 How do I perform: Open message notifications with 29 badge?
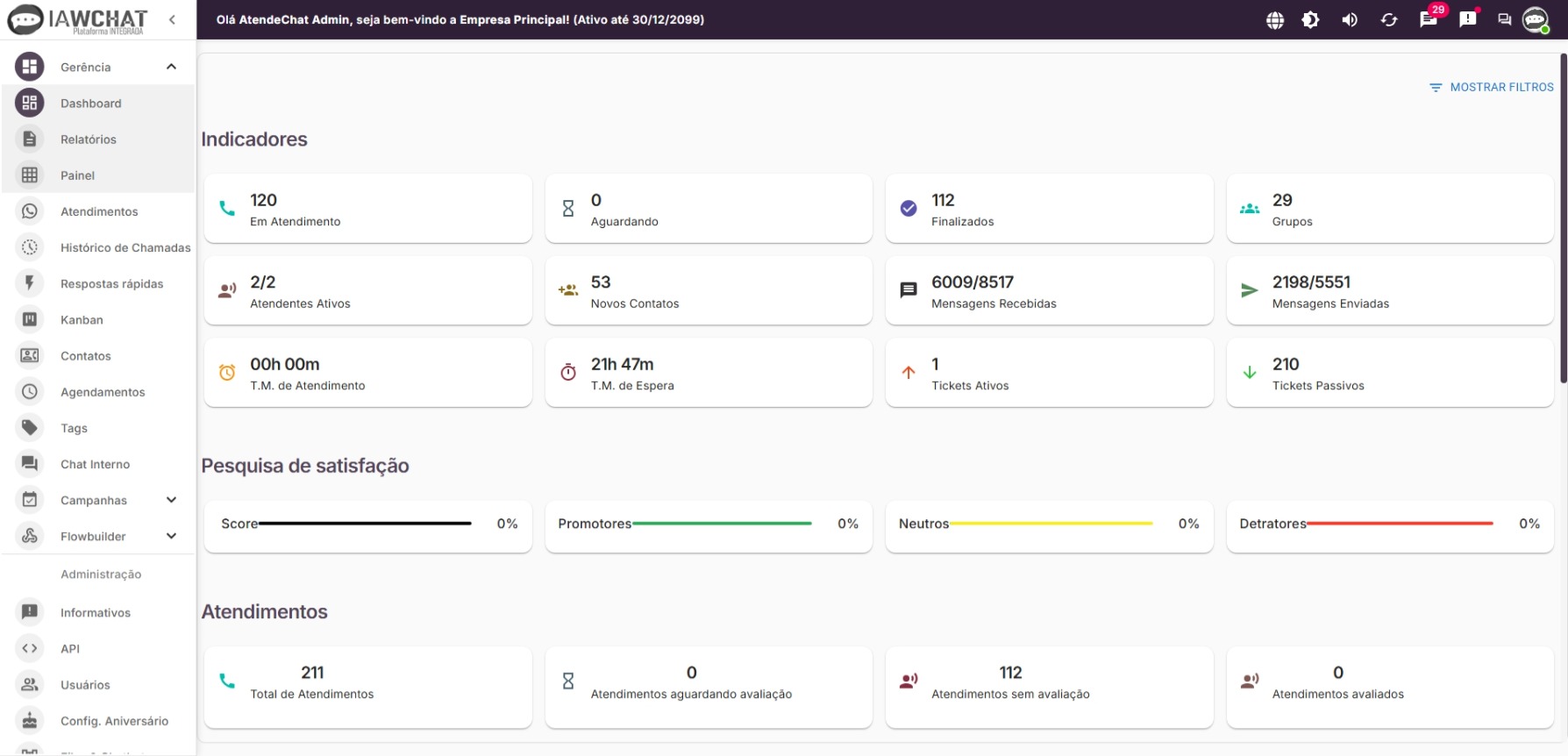(x=1429, y=20)
